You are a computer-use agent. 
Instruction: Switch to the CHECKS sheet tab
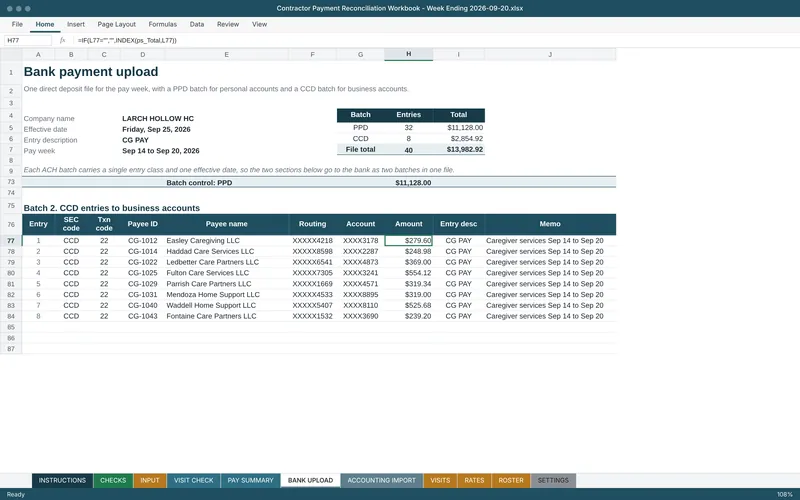click(113, 480)
